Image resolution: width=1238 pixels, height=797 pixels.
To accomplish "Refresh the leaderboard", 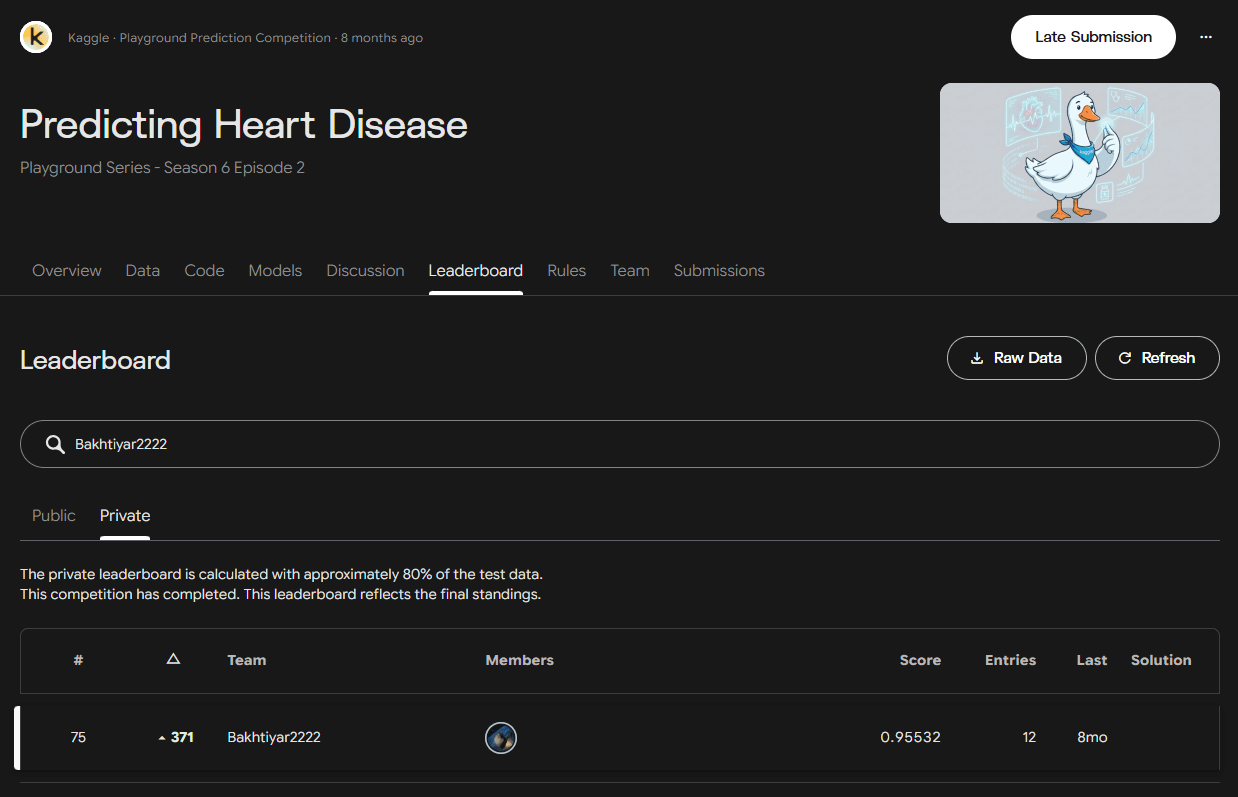I will coord(1157,358).
